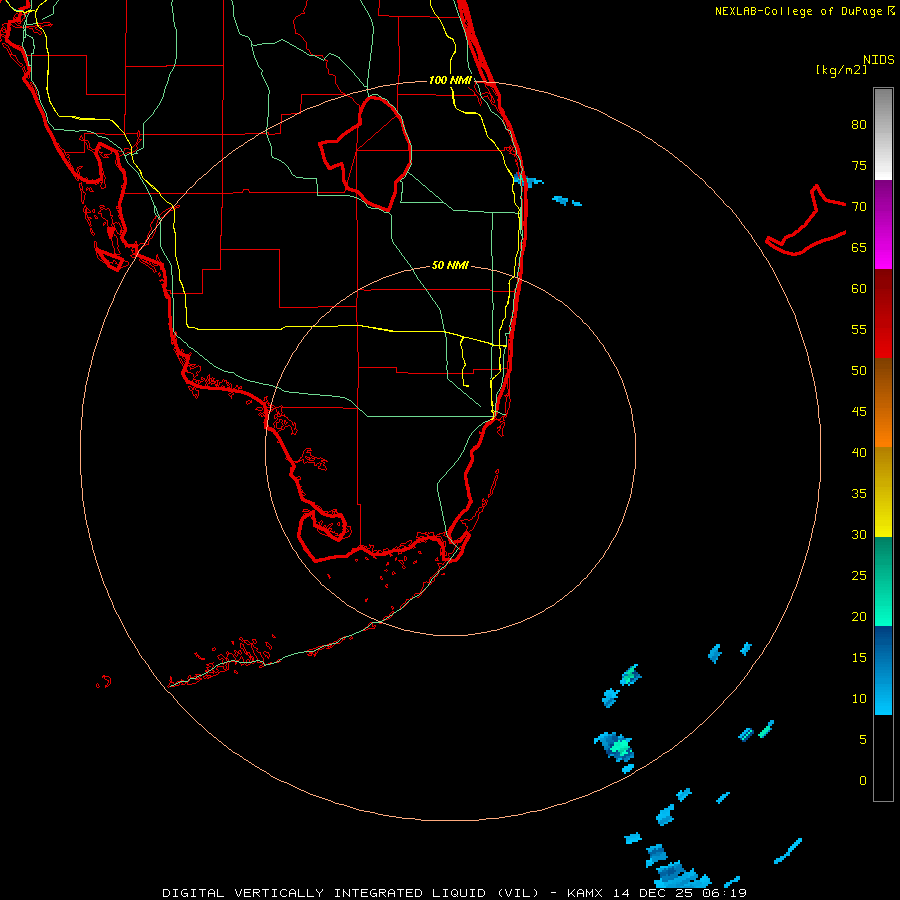Click the 50 value on the color scale

859,371
